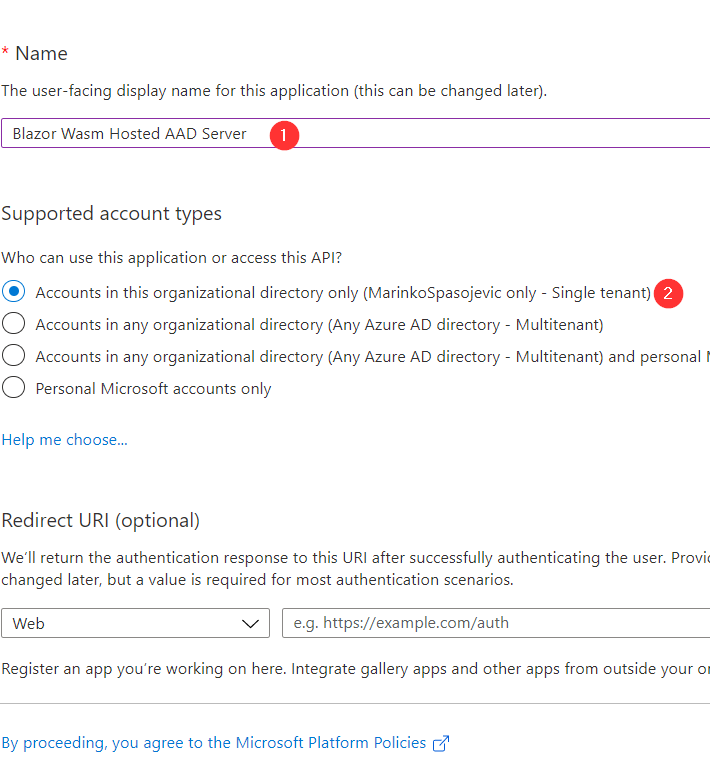This screenshot has width=710, height=768.
Task: Click the external link icon beside Platform Policies
Action: tap(440, 743)
